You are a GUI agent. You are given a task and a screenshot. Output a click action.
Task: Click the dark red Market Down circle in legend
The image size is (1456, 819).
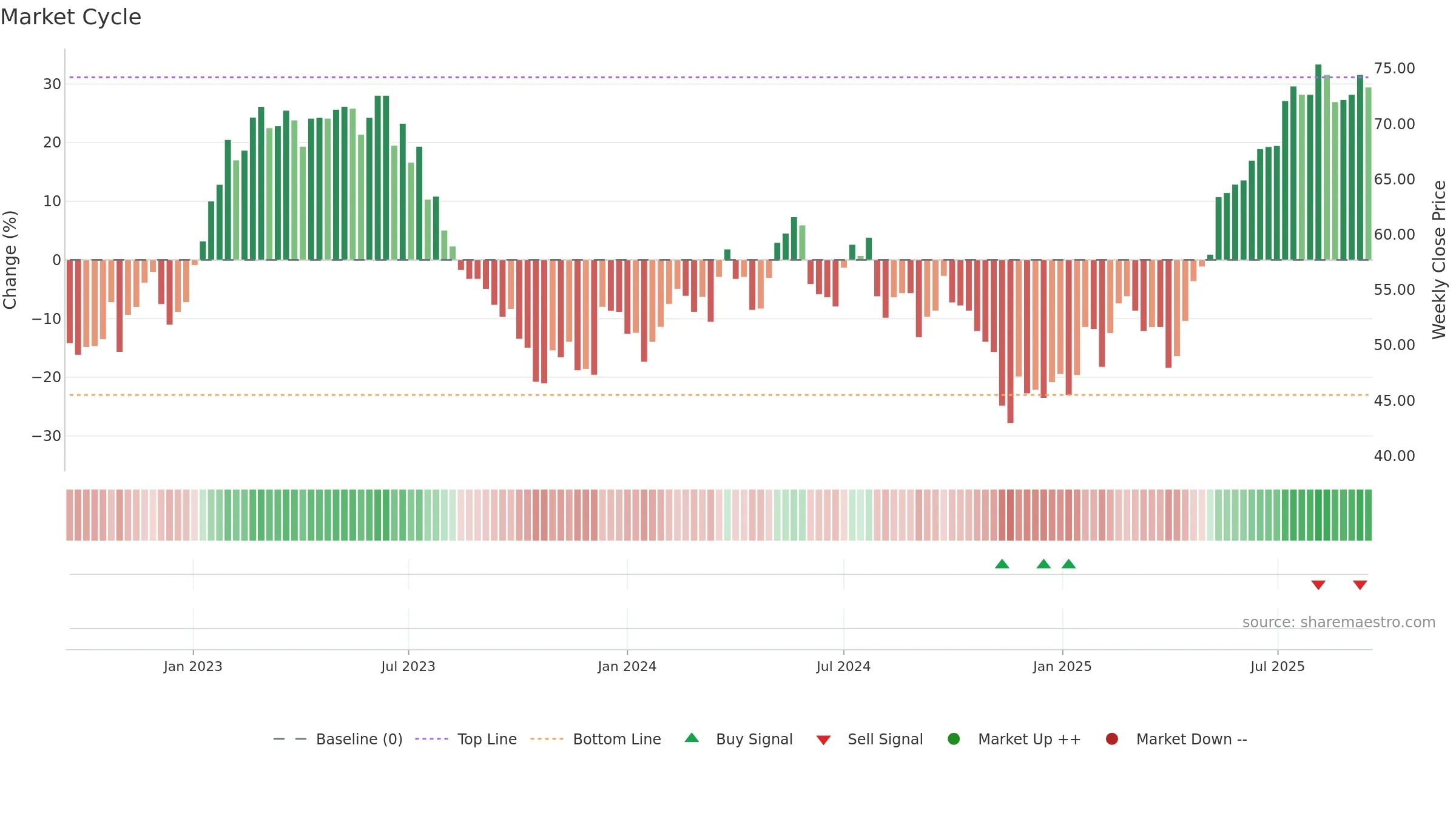click(1112, 739)
